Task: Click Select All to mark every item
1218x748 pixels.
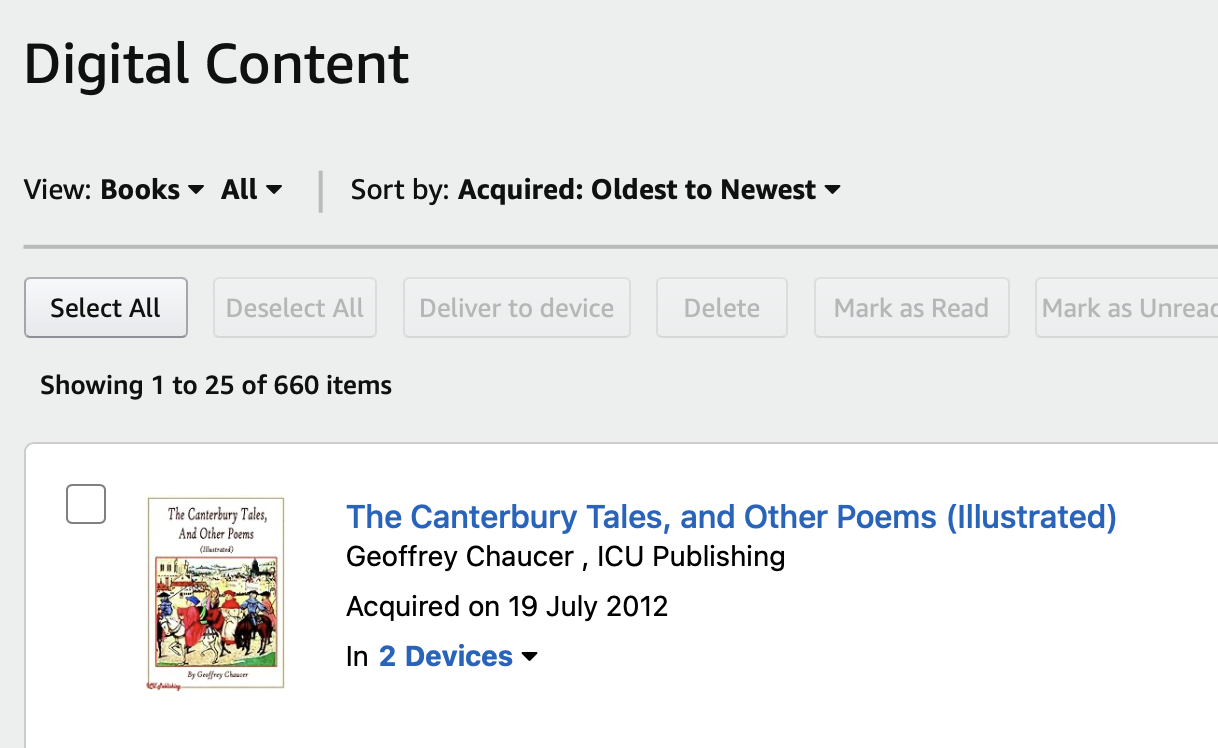Action: [105, 307]
